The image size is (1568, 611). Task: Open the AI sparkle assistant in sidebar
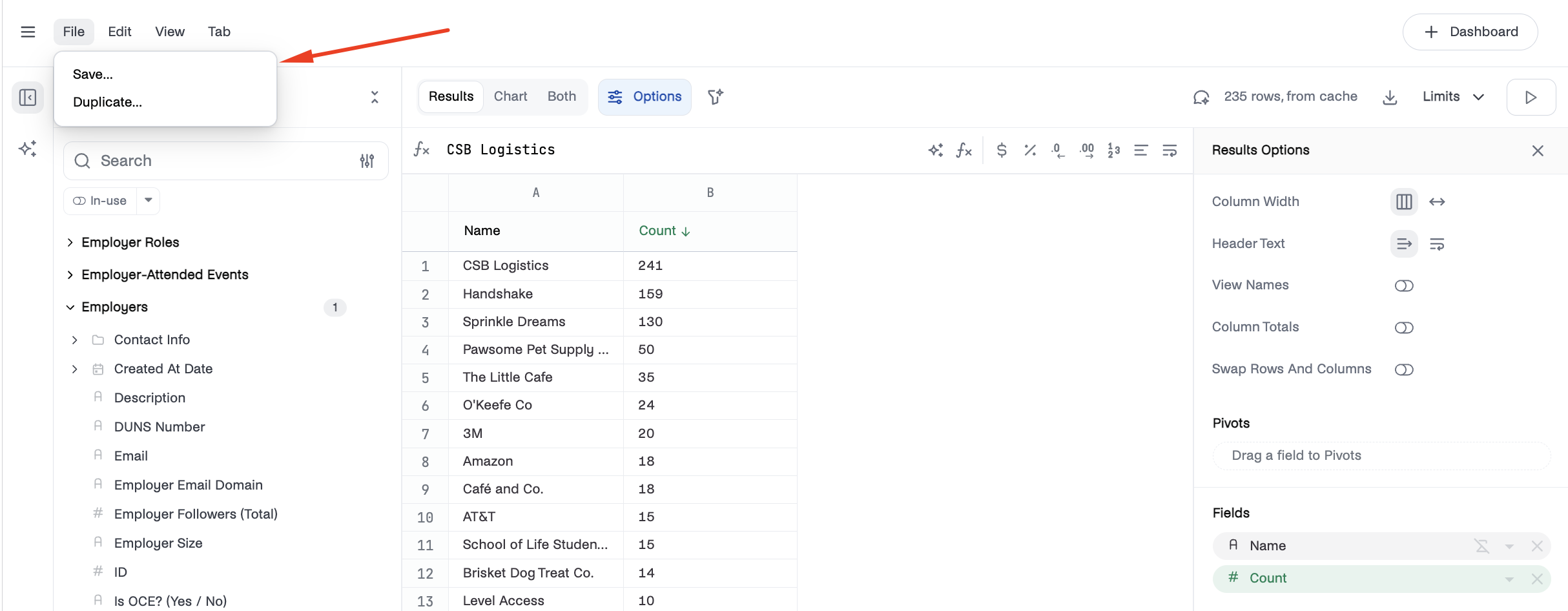28,149
